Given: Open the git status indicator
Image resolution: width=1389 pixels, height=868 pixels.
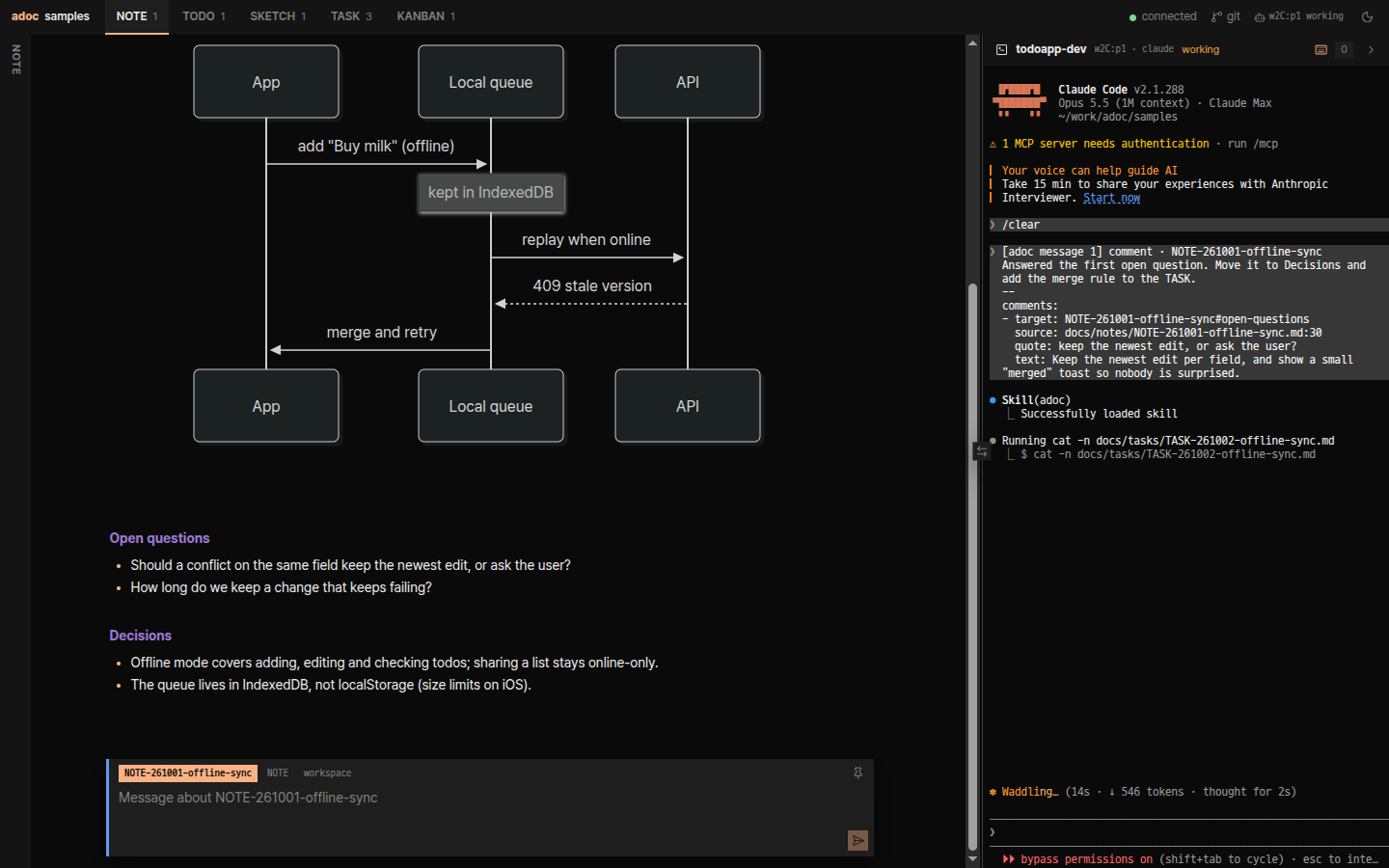Looking at the screenshot, I should tap(1226, 16).
